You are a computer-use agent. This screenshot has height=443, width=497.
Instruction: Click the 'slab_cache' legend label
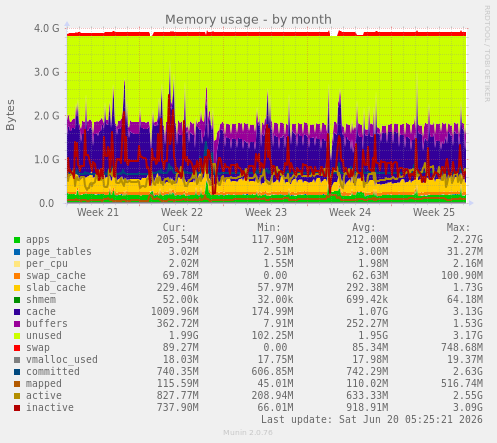pos(56,288)
